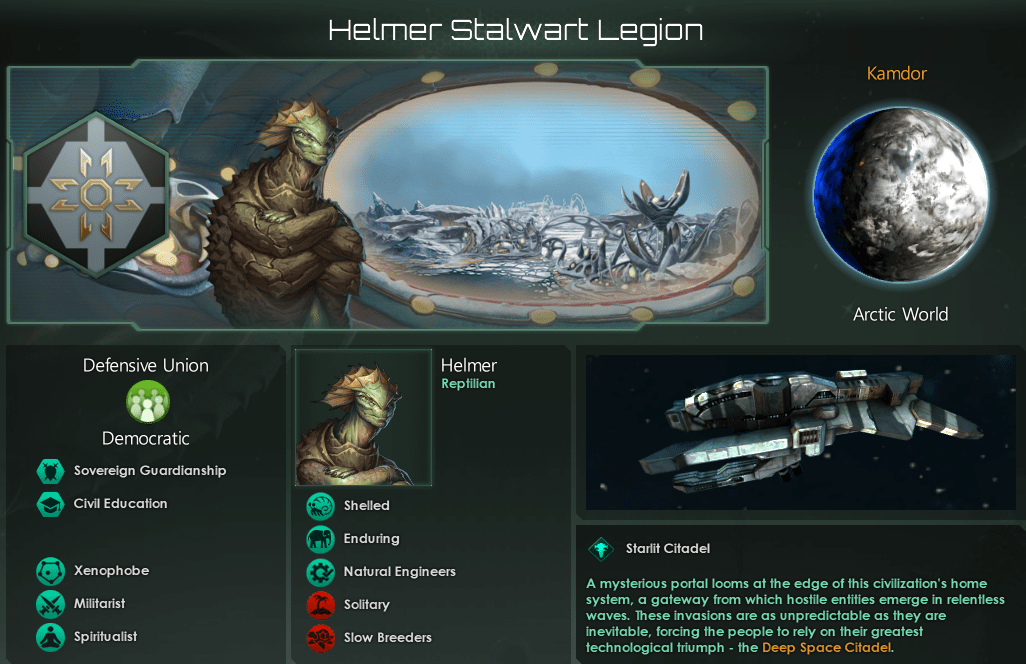Click the Kamdor planet name

[x=896, y=73]
